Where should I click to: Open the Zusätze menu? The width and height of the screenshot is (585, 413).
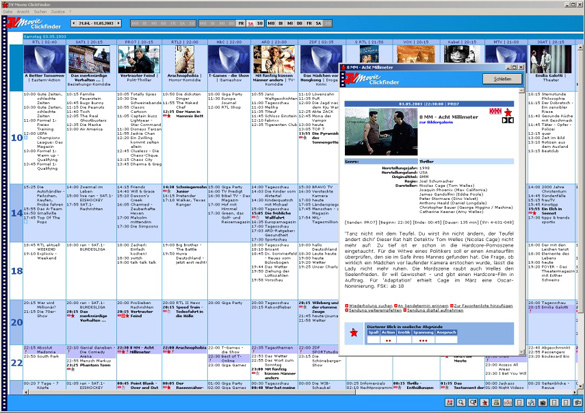pyautogui.click(x=58, y=12)
